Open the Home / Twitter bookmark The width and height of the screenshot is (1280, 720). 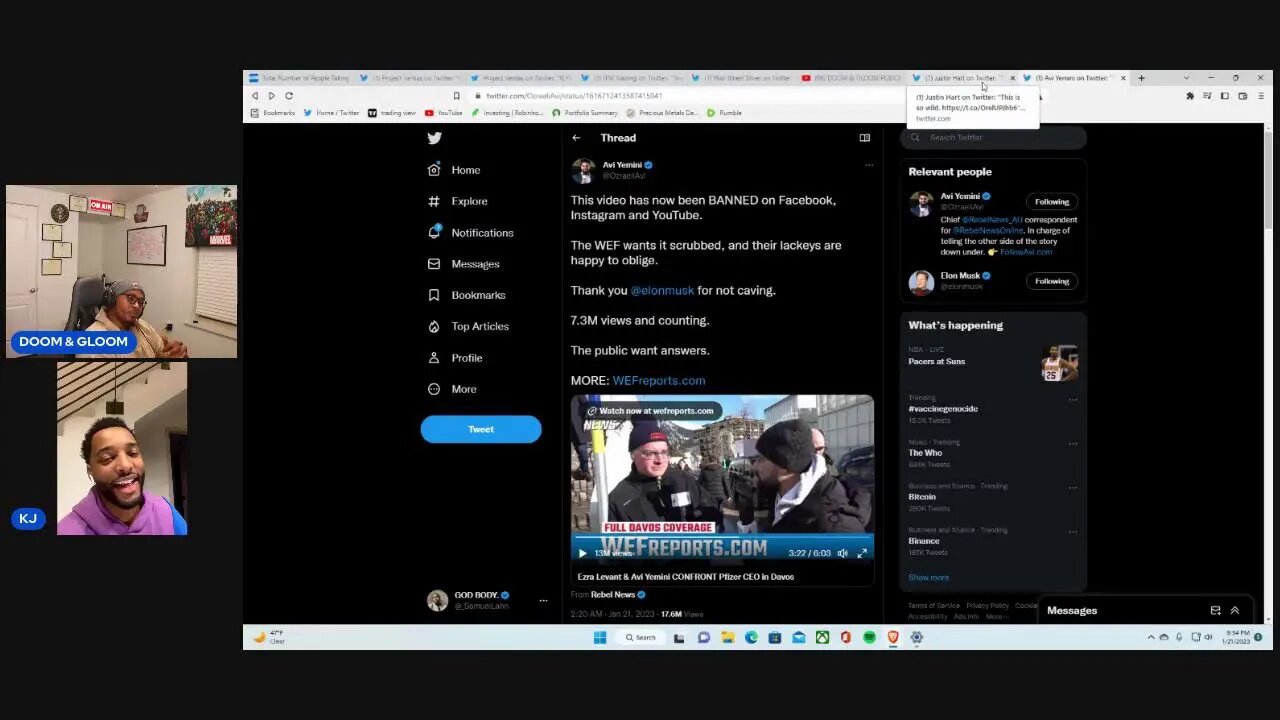[x=331, y=113]
